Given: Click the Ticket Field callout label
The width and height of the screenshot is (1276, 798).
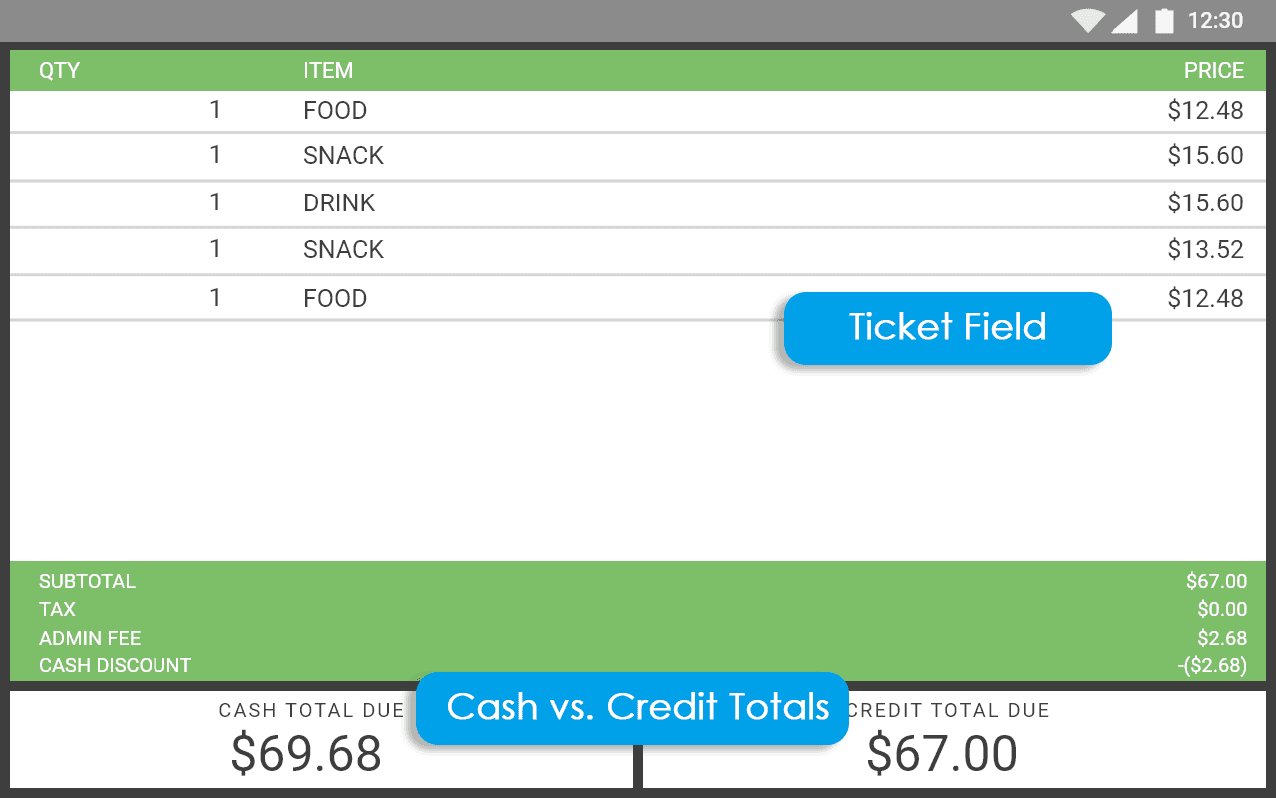Looking at the screenshot, I should click(x=947, y=328).
